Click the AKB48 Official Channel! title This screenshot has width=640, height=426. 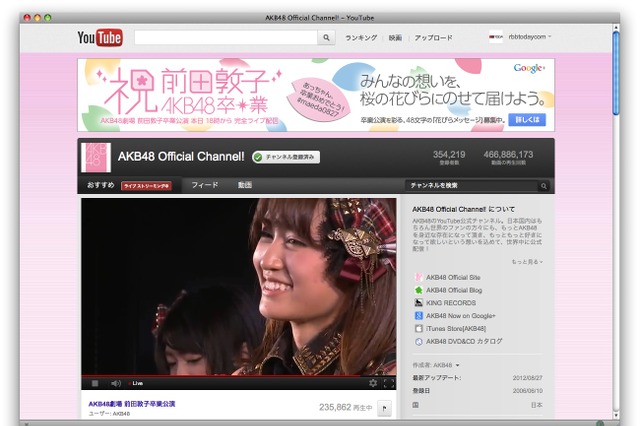[x=181, y=157]
